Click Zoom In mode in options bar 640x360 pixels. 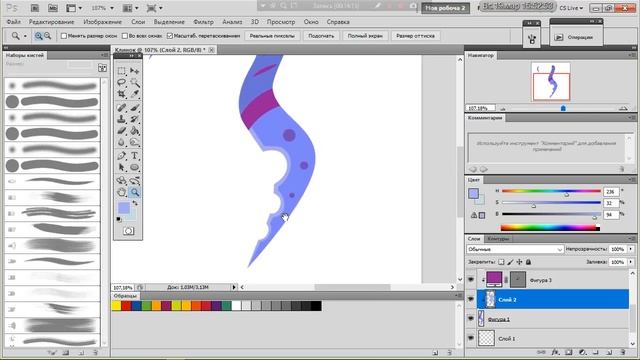point(38,36)
